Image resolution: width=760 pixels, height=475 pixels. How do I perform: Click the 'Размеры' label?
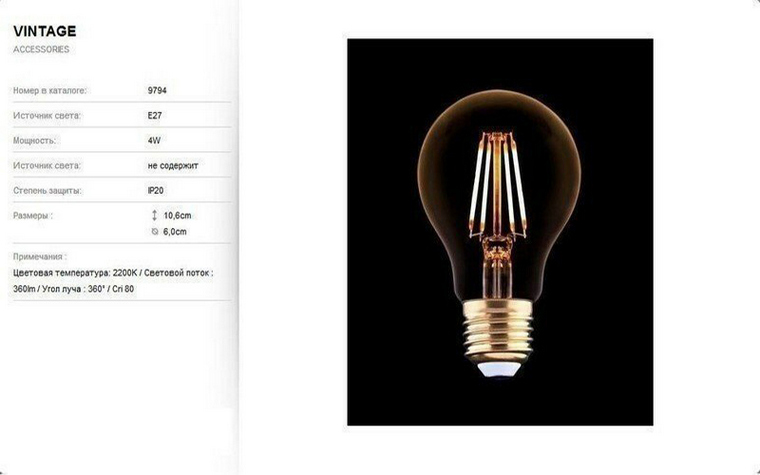[33, 216]
